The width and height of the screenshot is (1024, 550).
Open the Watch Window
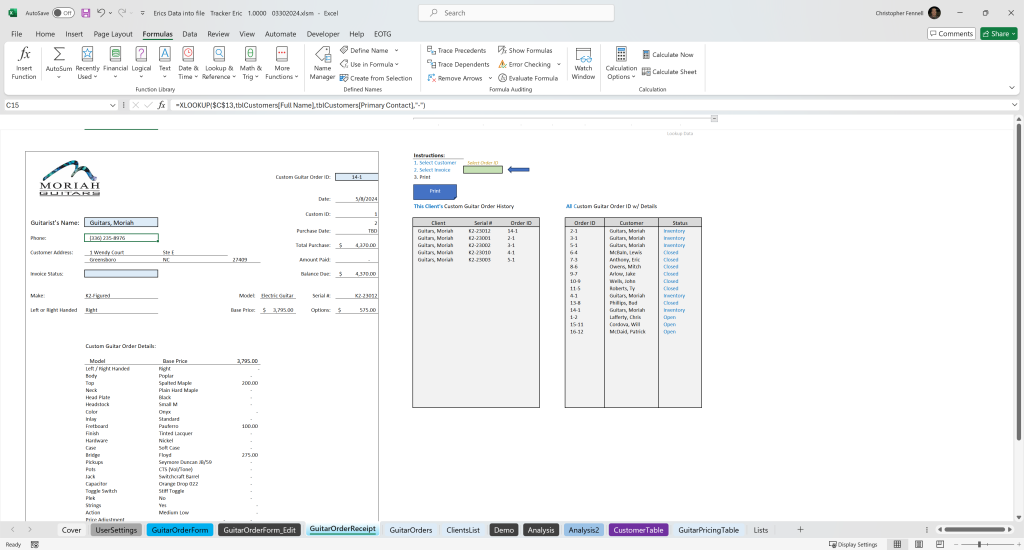click(583, 63)
